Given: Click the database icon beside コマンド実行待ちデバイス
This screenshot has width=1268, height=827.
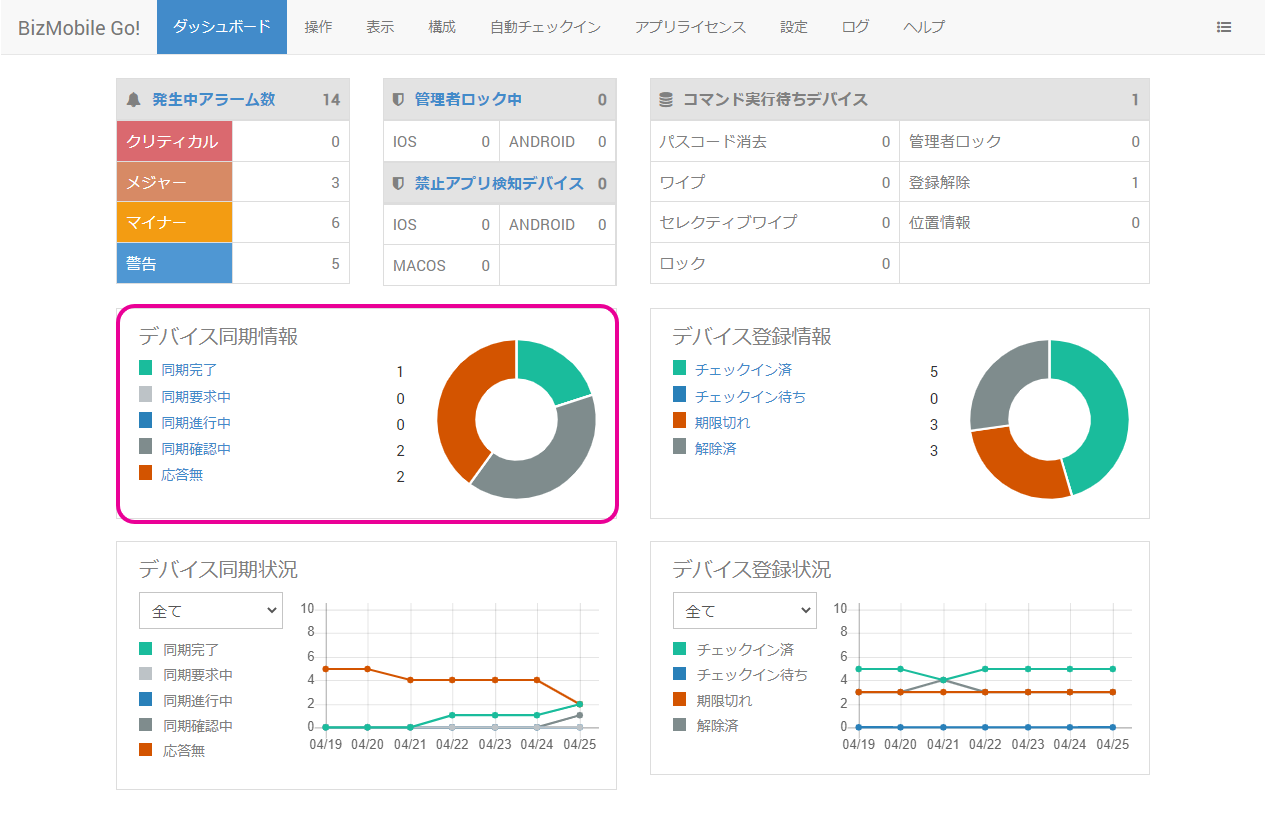Looking at the screenshot, I should pos(666,100).
